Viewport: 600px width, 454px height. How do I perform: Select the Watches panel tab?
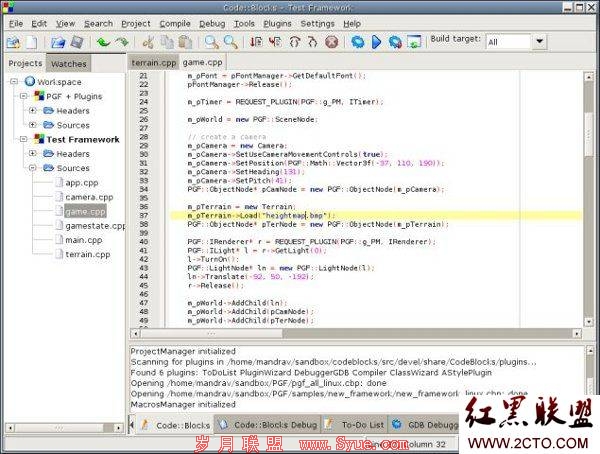[x=68, y=64]
